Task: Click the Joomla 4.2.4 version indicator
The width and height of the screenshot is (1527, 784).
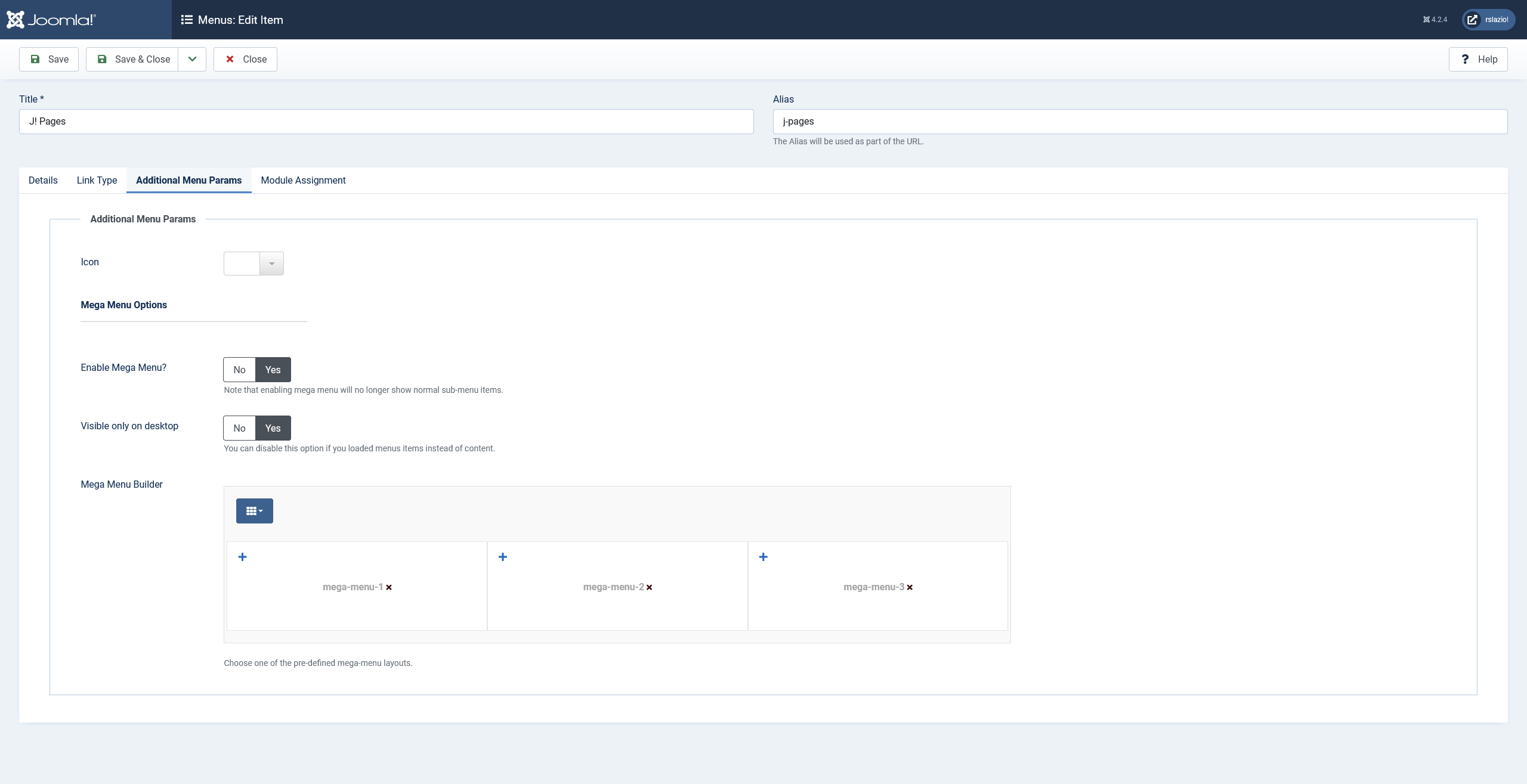Action: tap(1435, 20)
